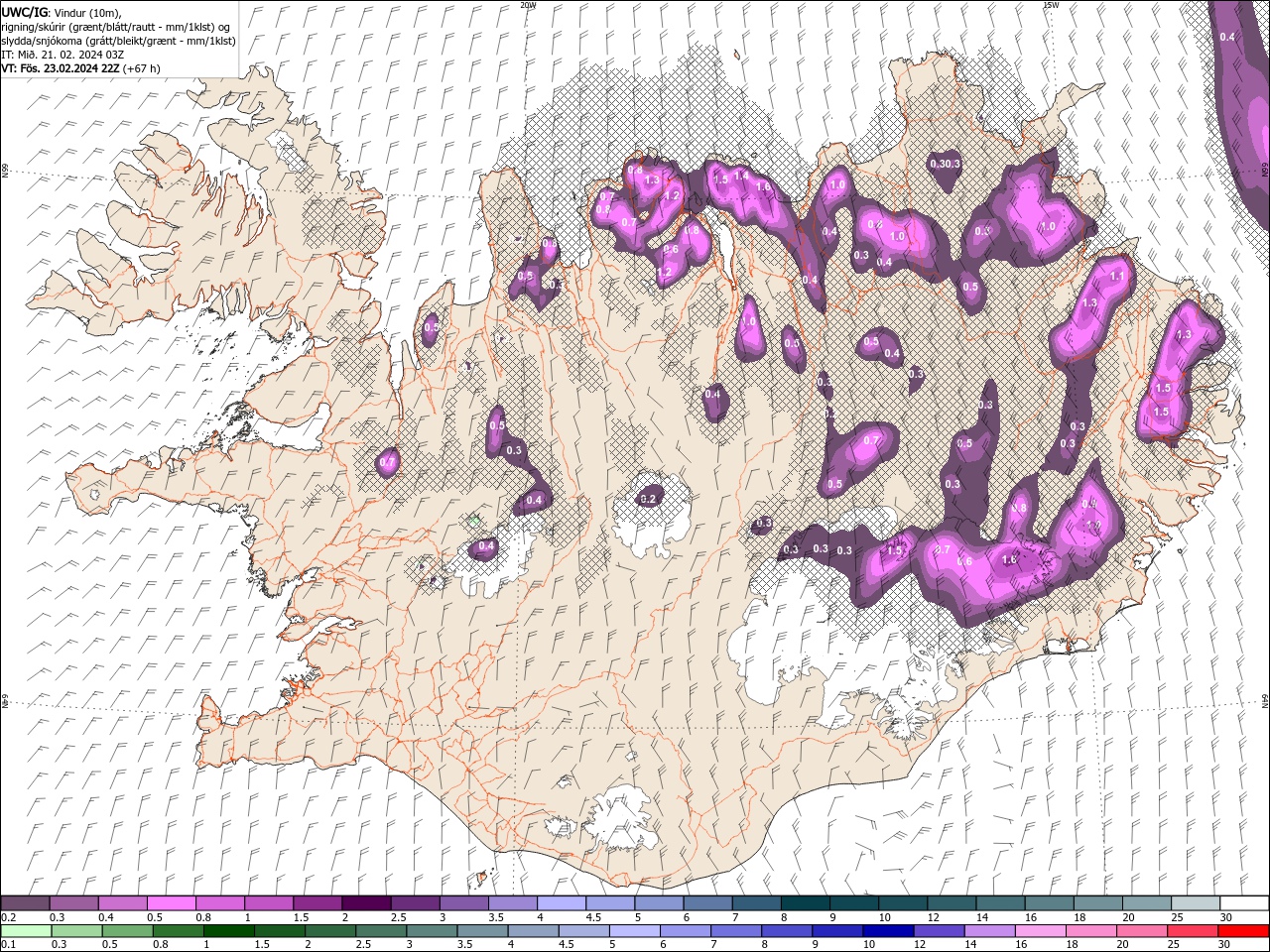Click the 0.1 label in the lower legend row
Screen dimensions: 1270x952
click(x=8, y=945)
